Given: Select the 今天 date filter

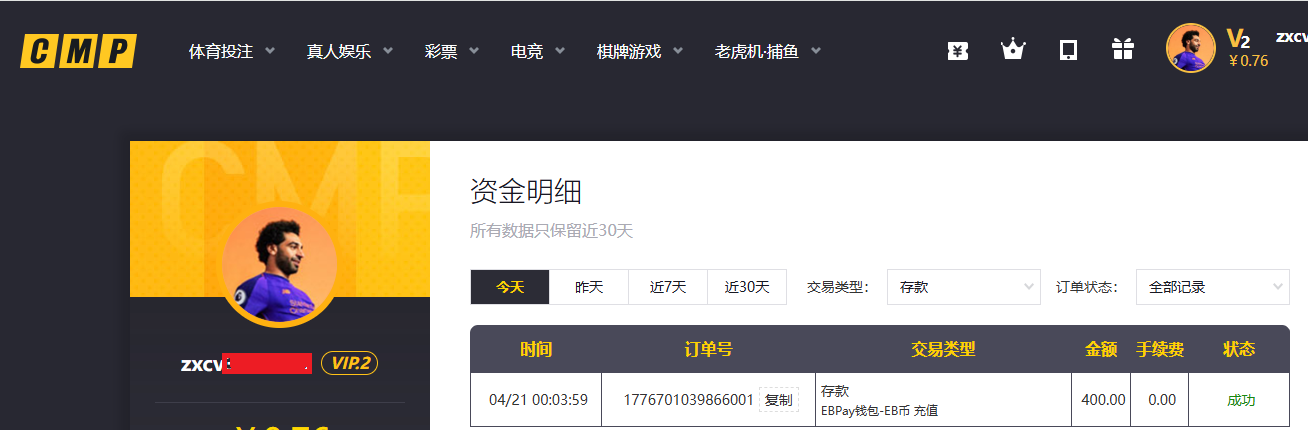Looking at the screenshot, I should (x=510, y=287).
